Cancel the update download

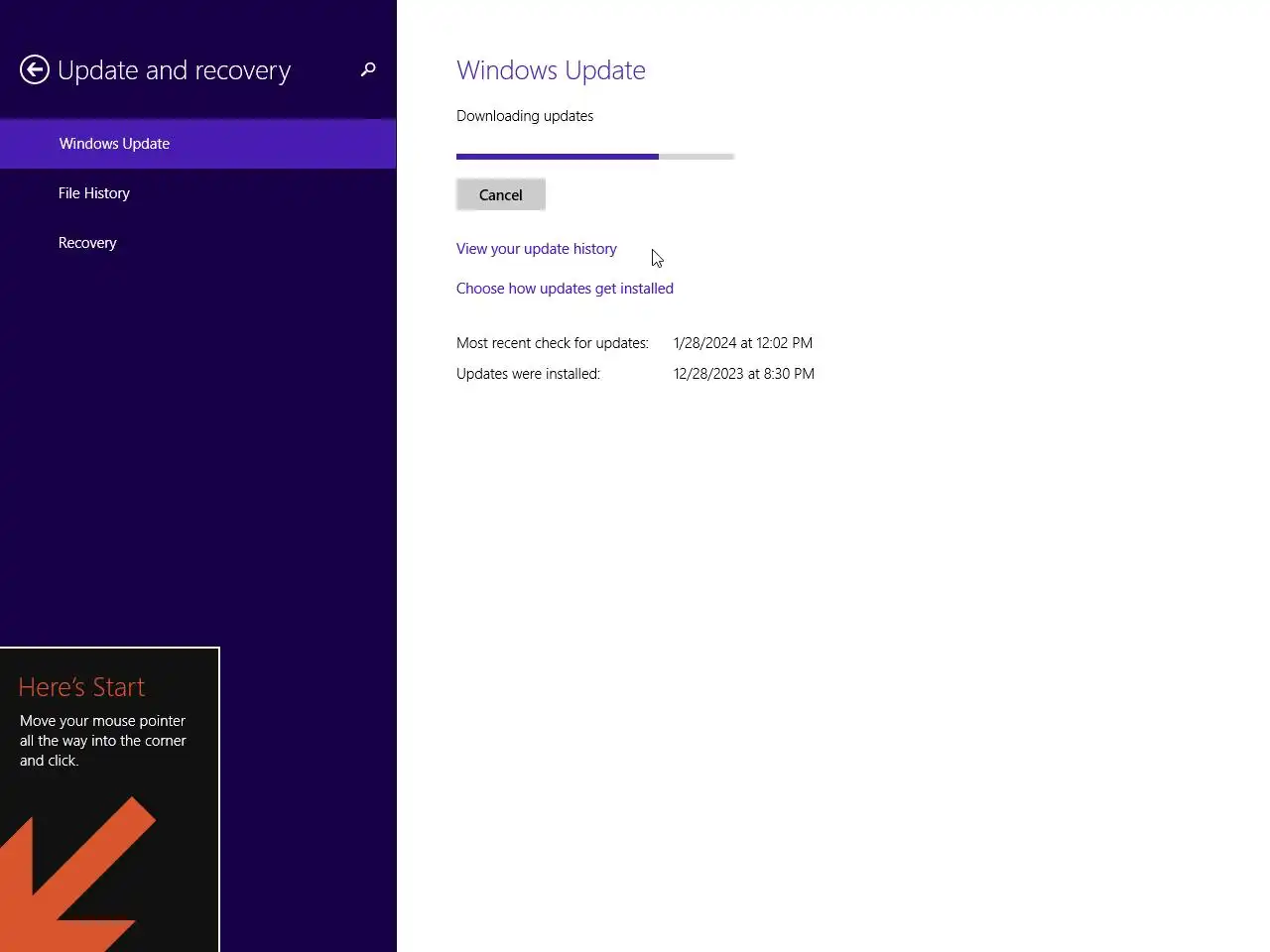(501, 194)
